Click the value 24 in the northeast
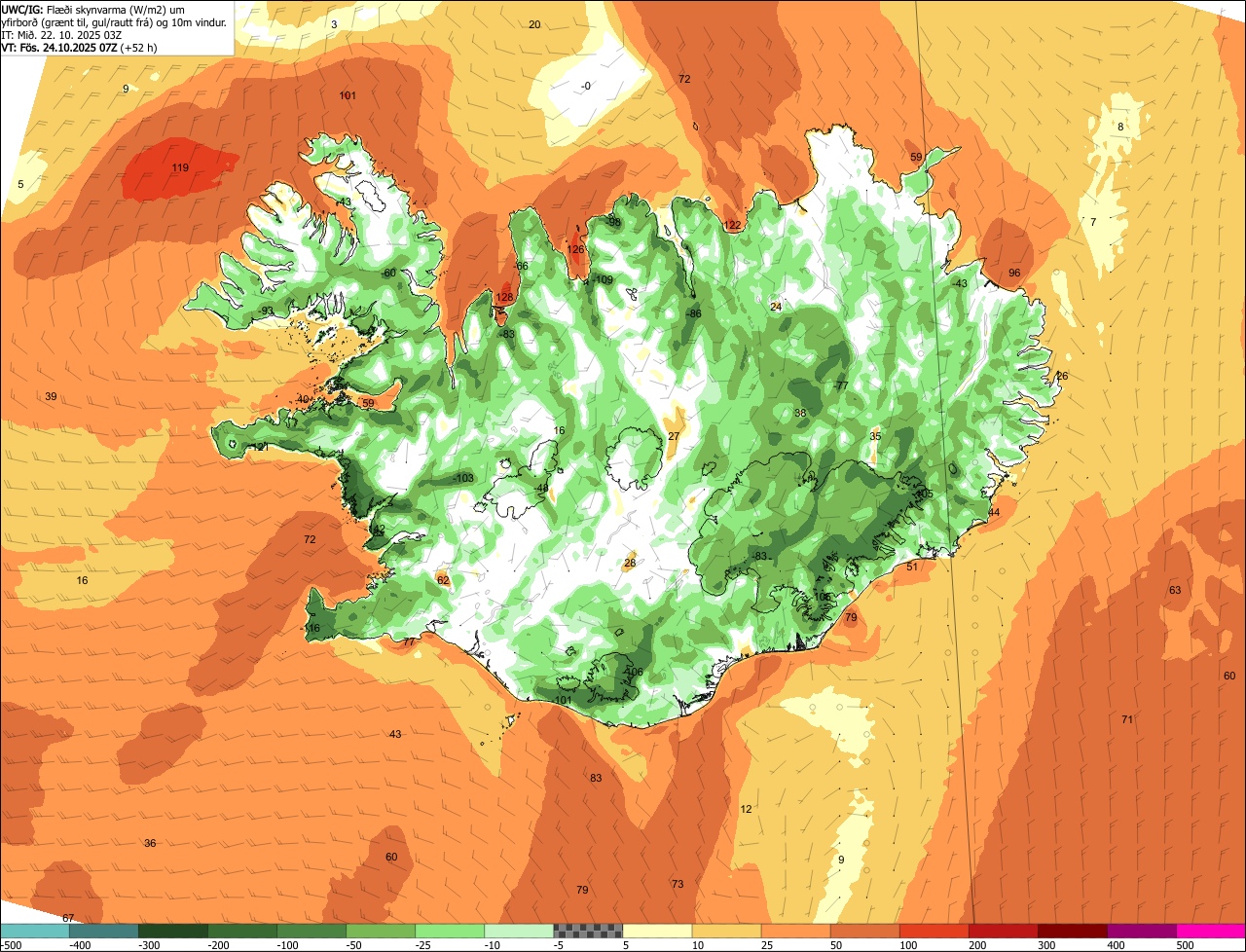 [776, 307]
